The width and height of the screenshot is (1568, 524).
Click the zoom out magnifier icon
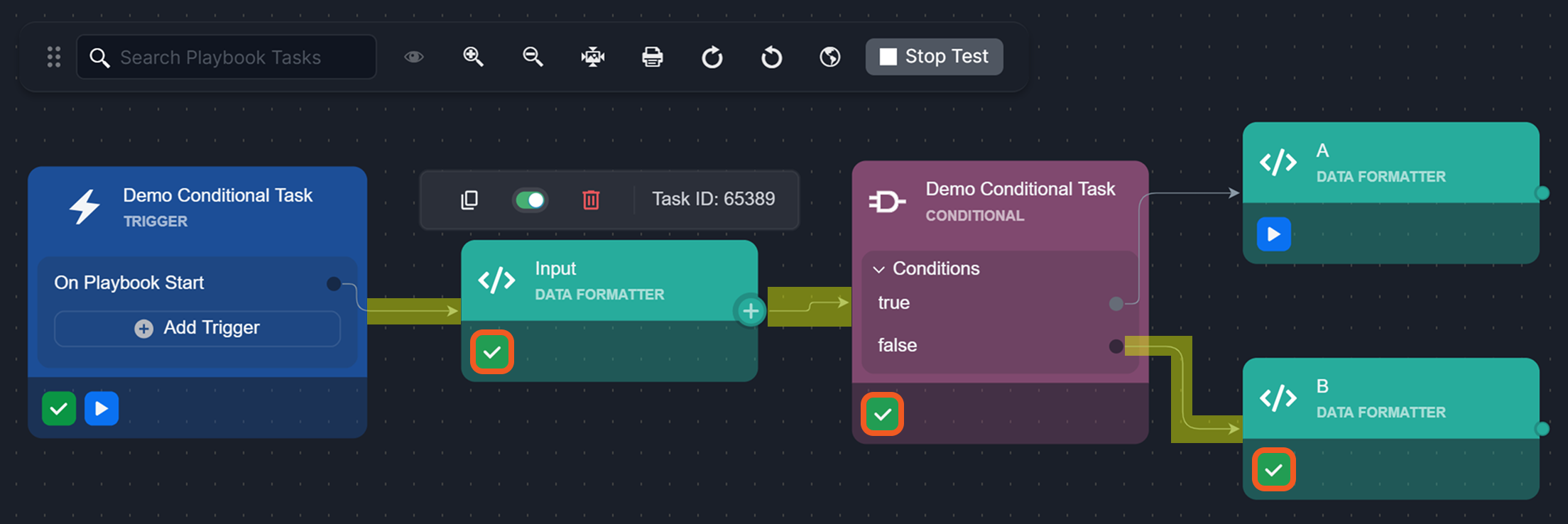pos(533,57)
